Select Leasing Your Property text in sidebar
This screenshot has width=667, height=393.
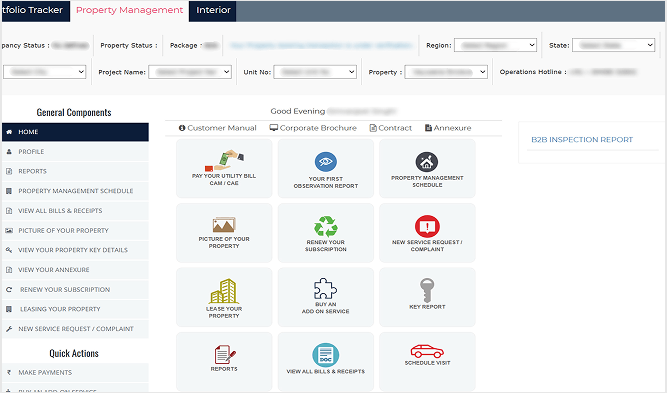pos(60,309)
